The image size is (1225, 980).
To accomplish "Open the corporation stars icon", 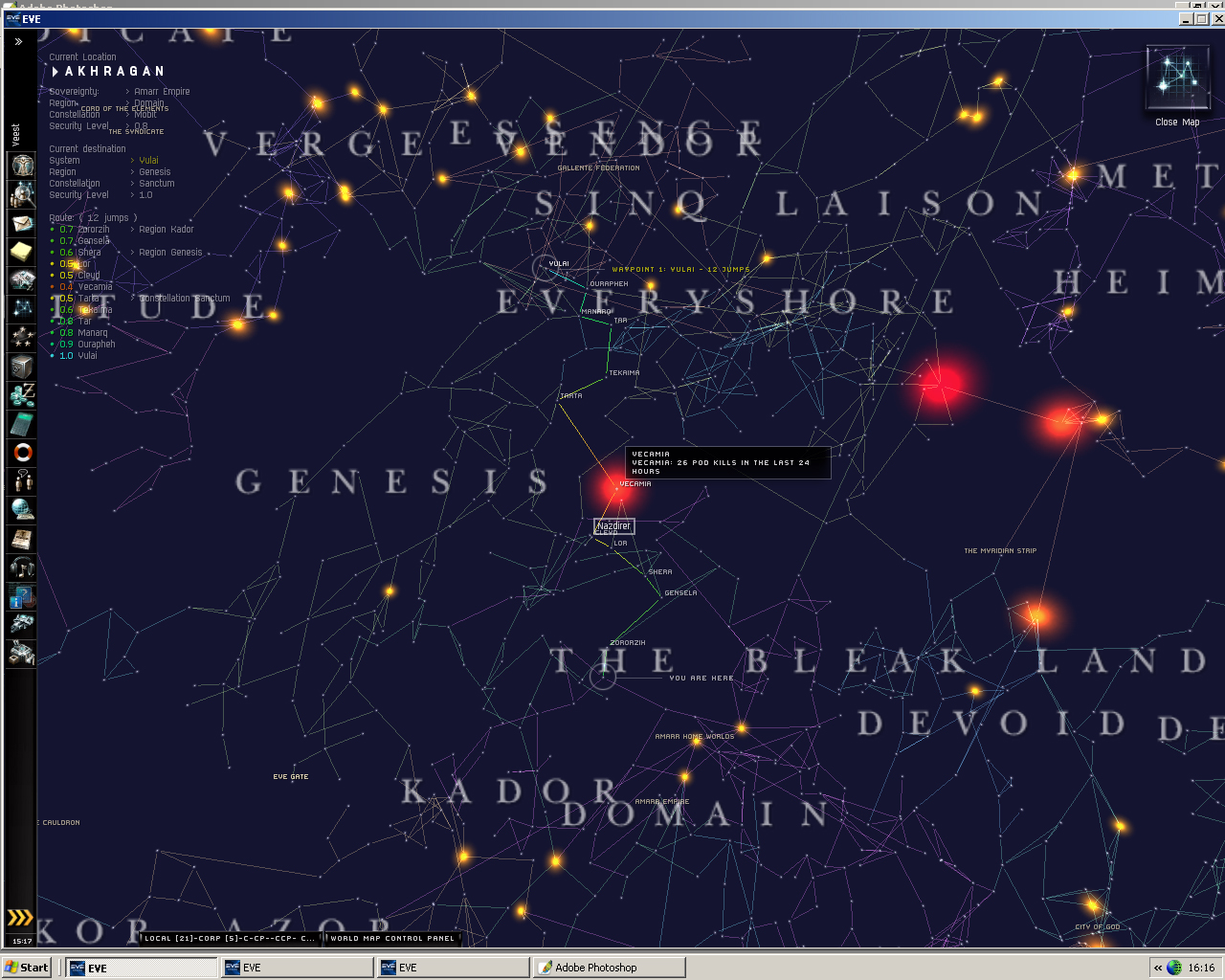I will pos(22,338).
